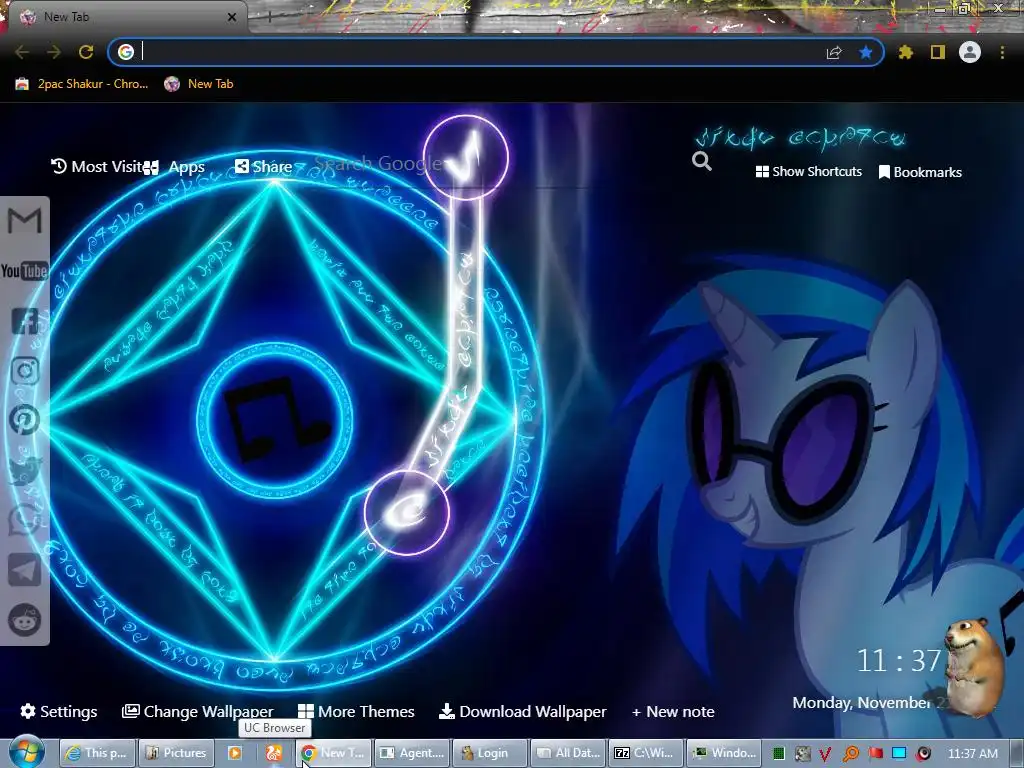The width and height of the screenshot is (1024, 768).
Task: Open the Chrome profile avatar
Action: click(x=970, y=52)
